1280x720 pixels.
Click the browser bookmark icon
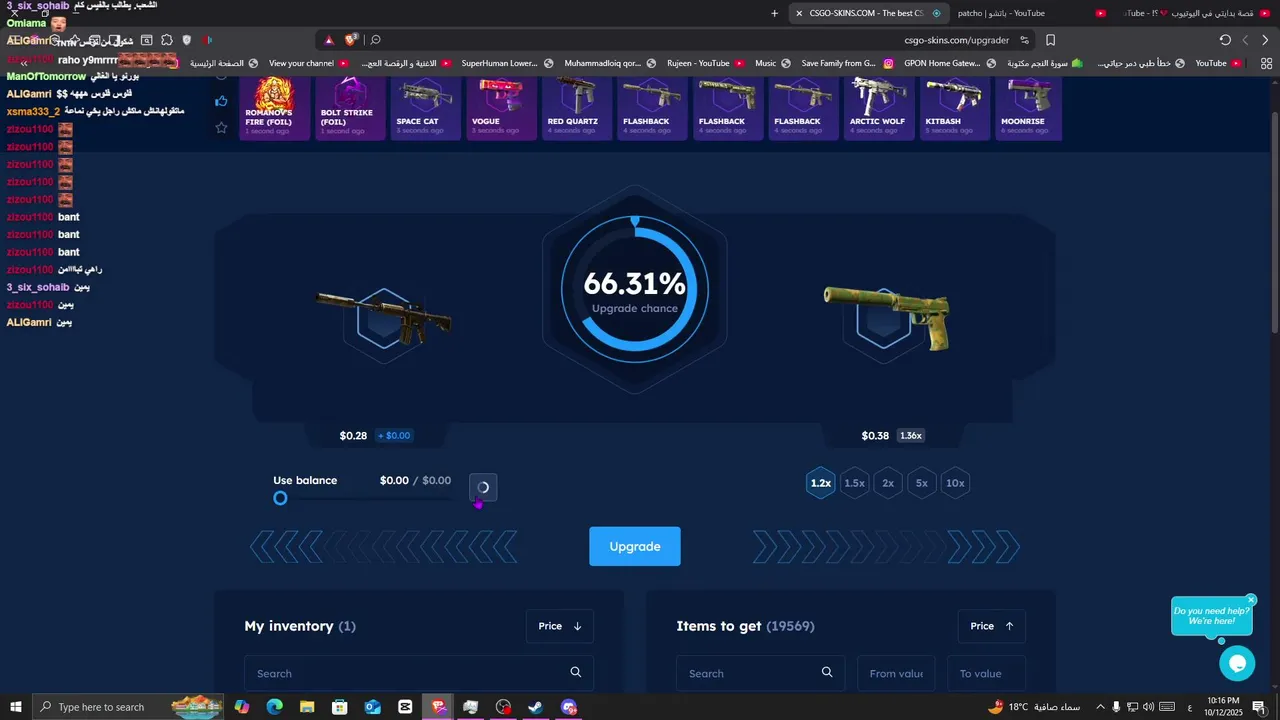point(1051,40)
